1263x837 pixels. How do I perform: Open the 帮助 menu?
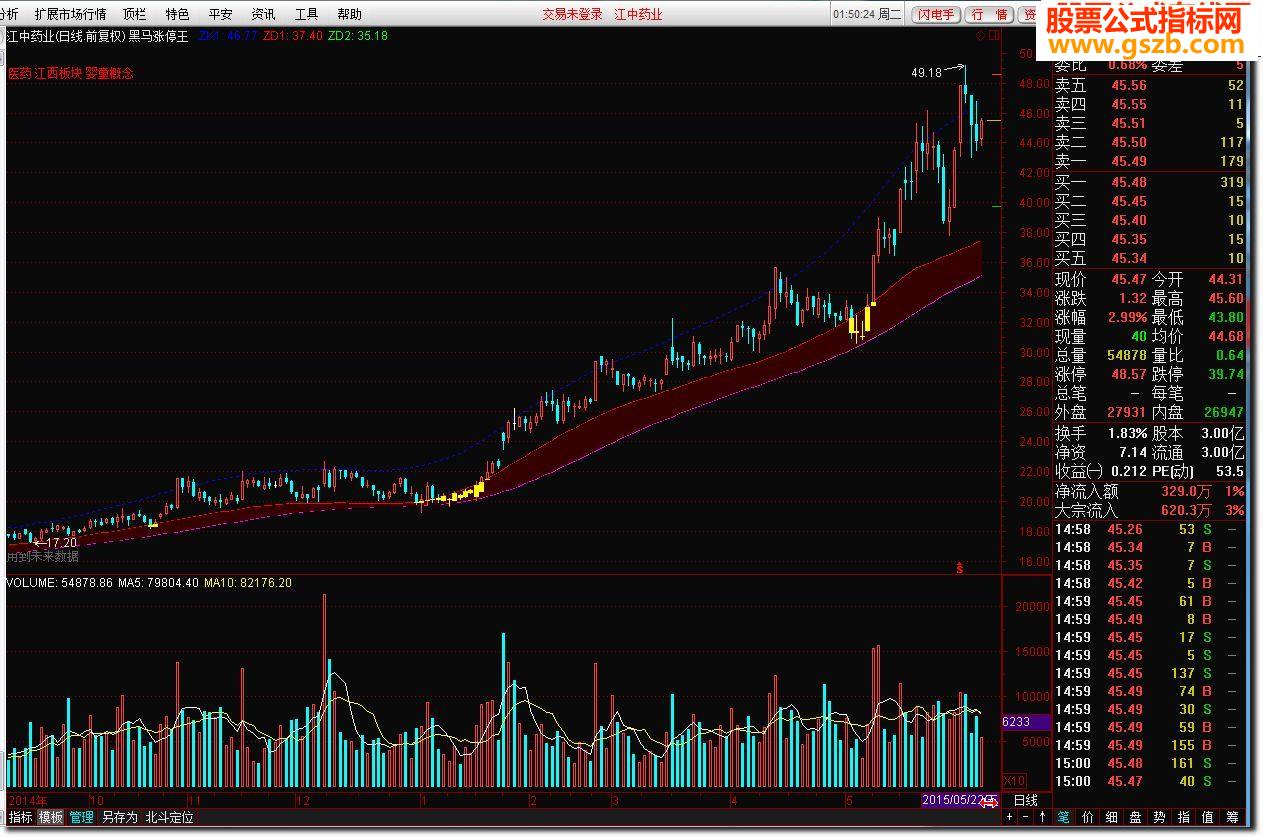tap(349, 14)
